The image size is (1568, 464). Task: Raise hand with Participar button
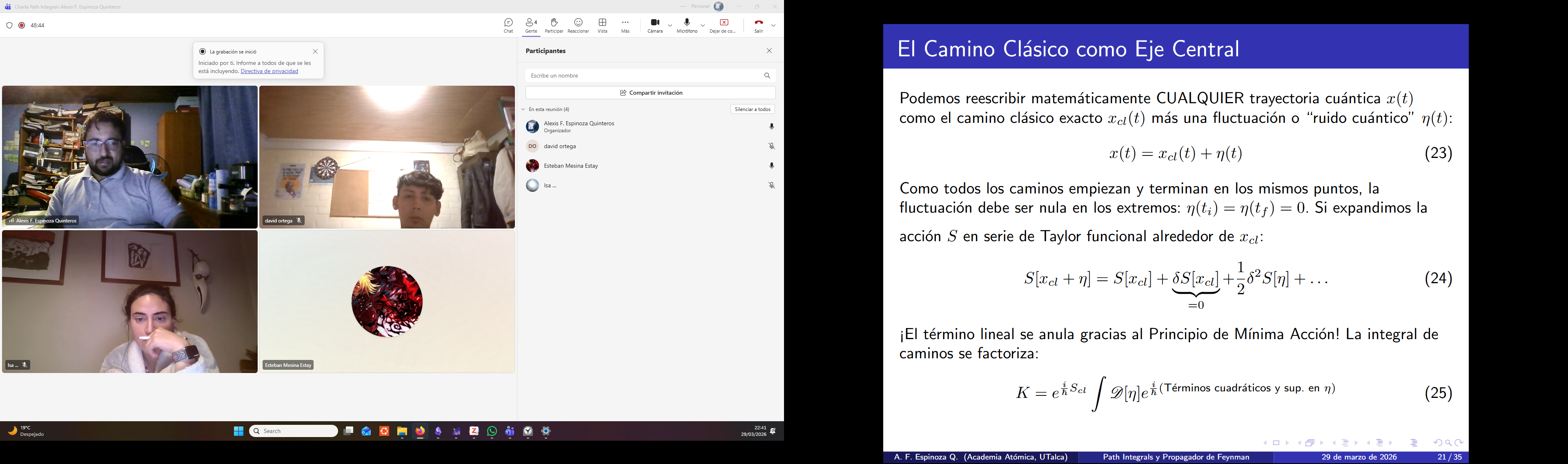(554, 25)
